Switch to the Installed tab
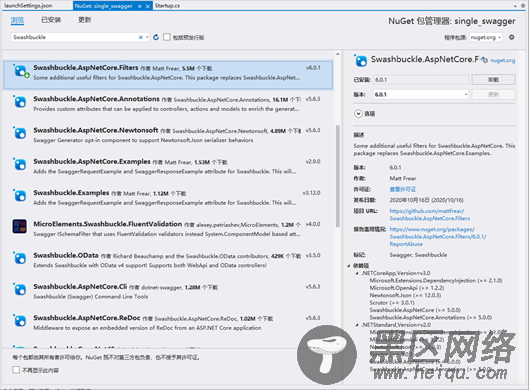529x390 pixels. click(x=51, y=20)
